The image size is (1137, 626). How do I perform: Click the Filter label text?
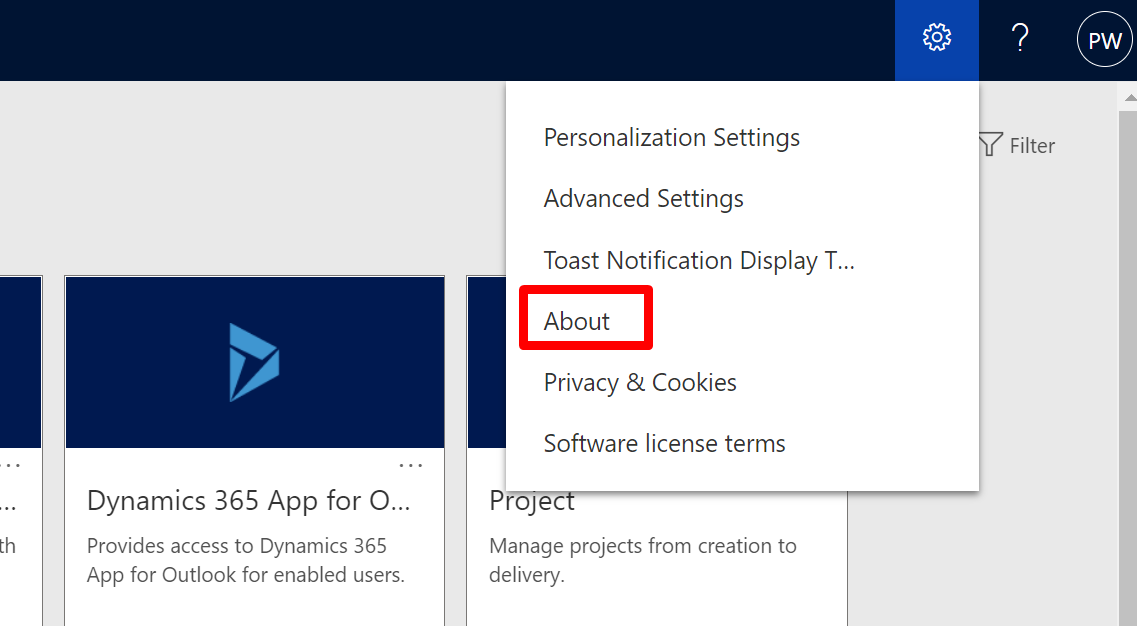pos(1032,146)
